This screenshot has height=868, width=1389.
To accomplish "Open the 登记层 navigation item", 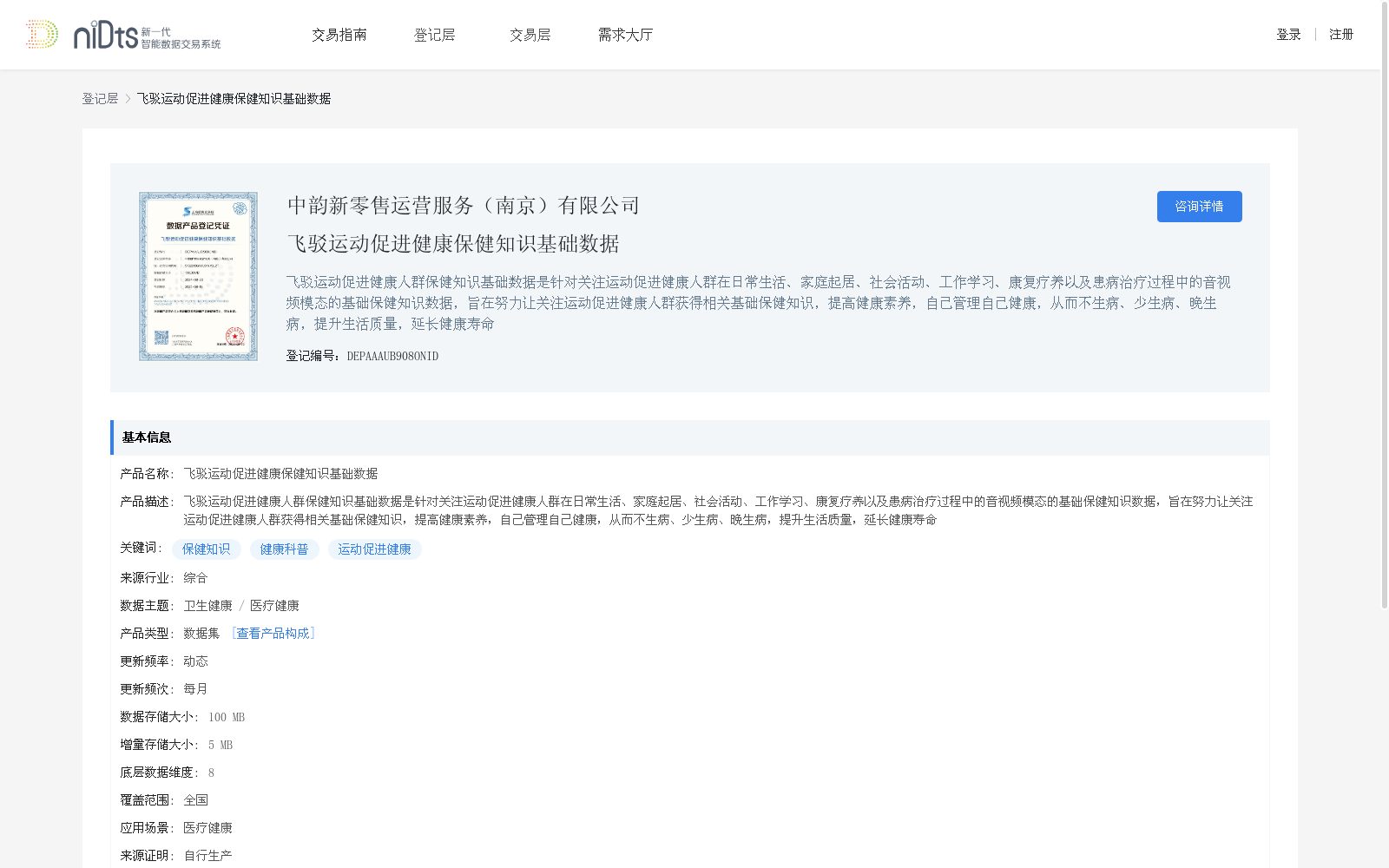I will tap(435, 35).
